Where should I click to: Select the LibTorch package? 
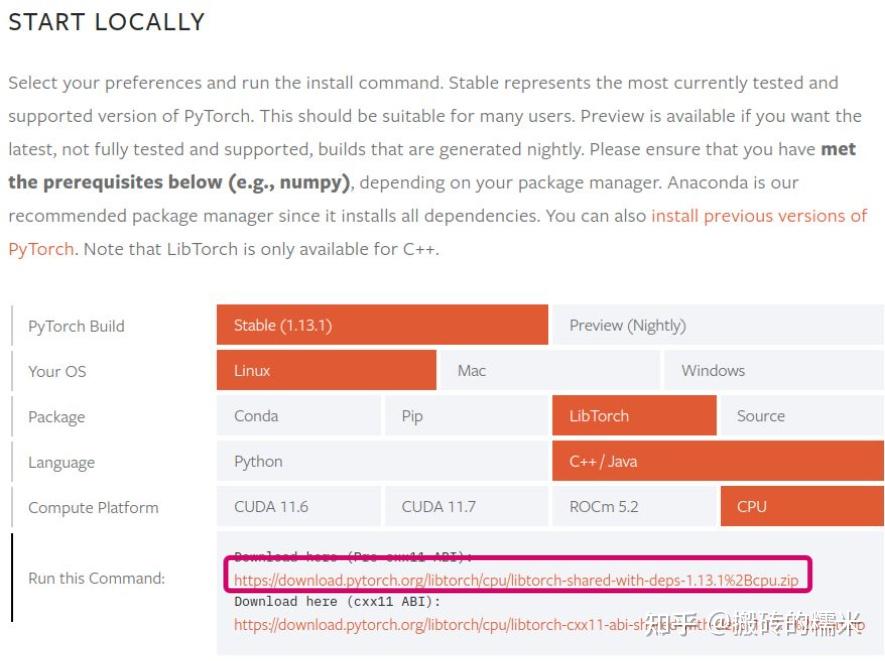tap(634, 416)
